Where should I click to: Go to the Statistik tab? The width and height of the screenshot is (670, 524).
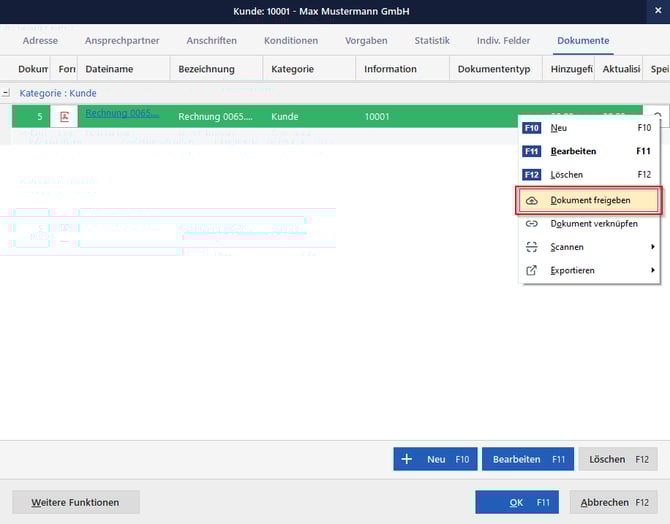coord(432,40)
